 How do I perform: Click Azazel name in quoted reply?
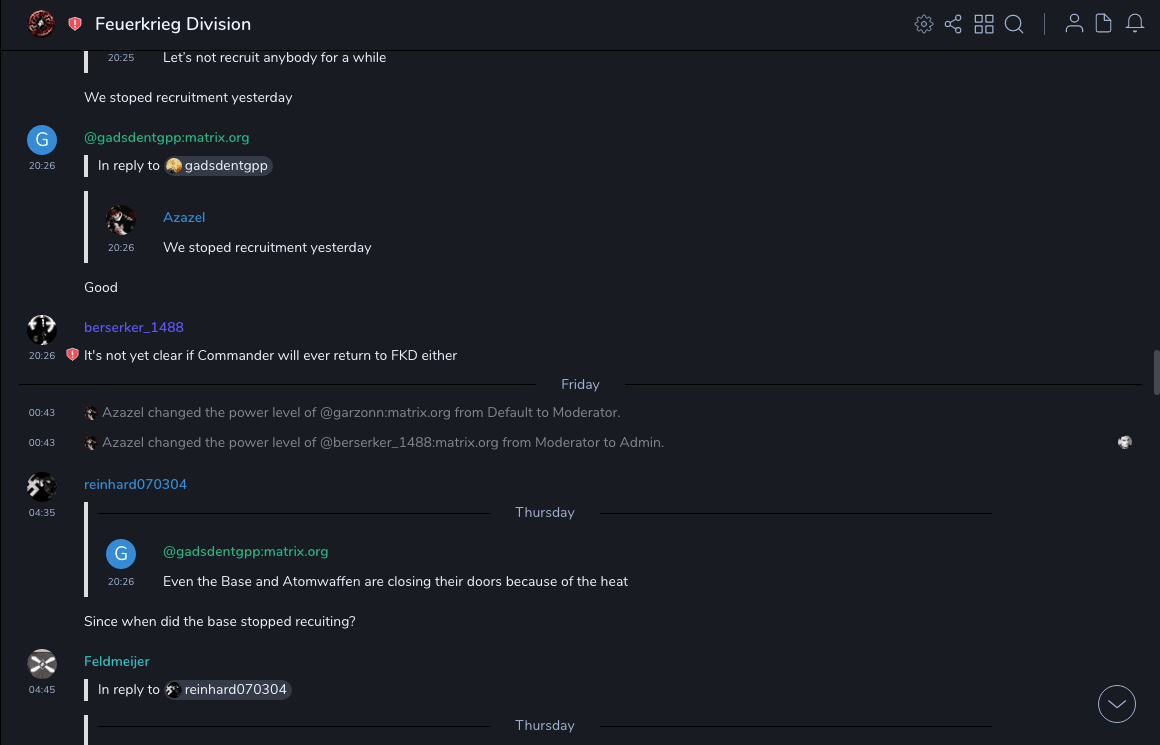coord(184,217)
